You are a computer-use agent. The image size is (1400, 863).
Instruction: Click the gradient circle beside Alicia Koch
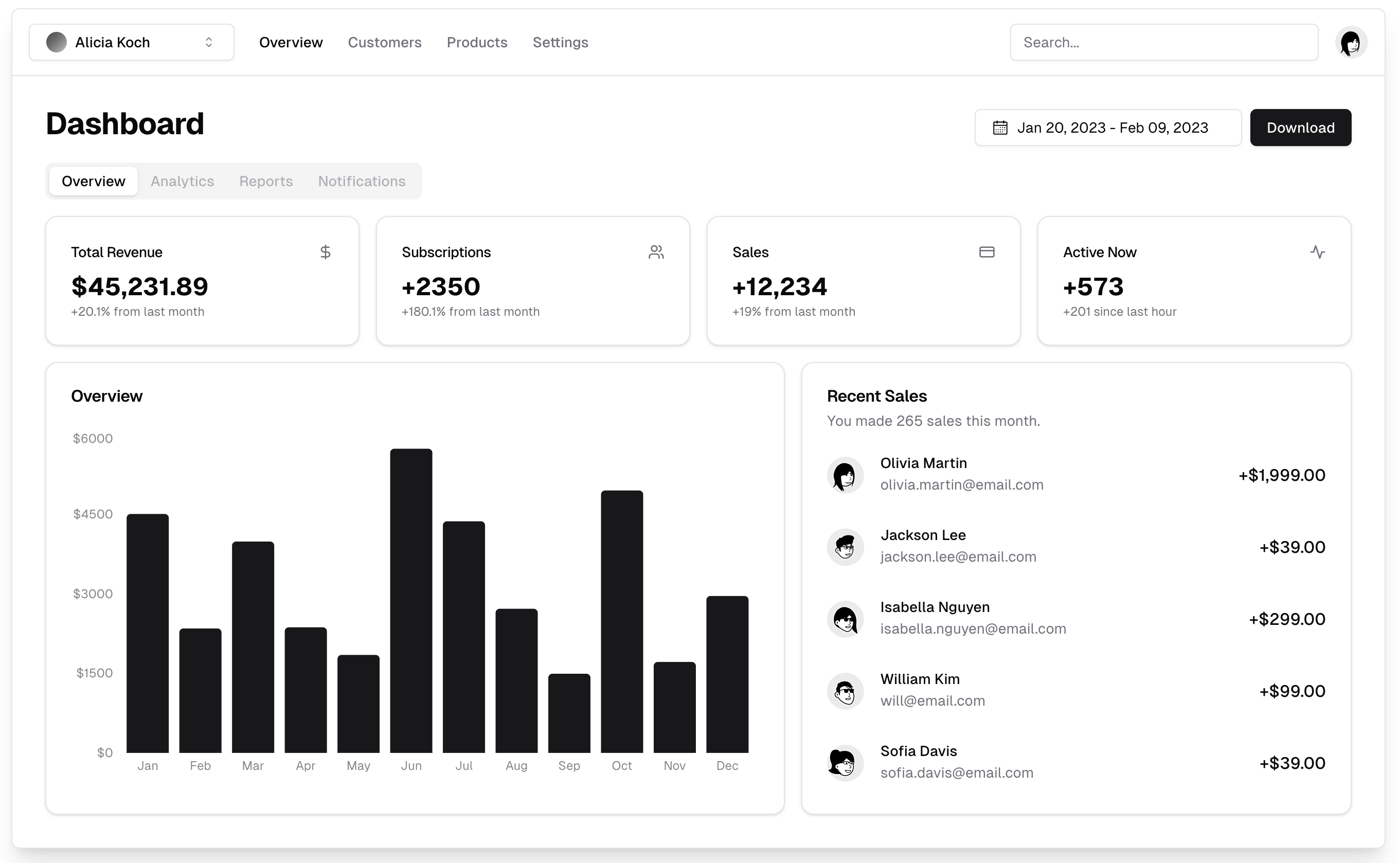click(57, 42)
